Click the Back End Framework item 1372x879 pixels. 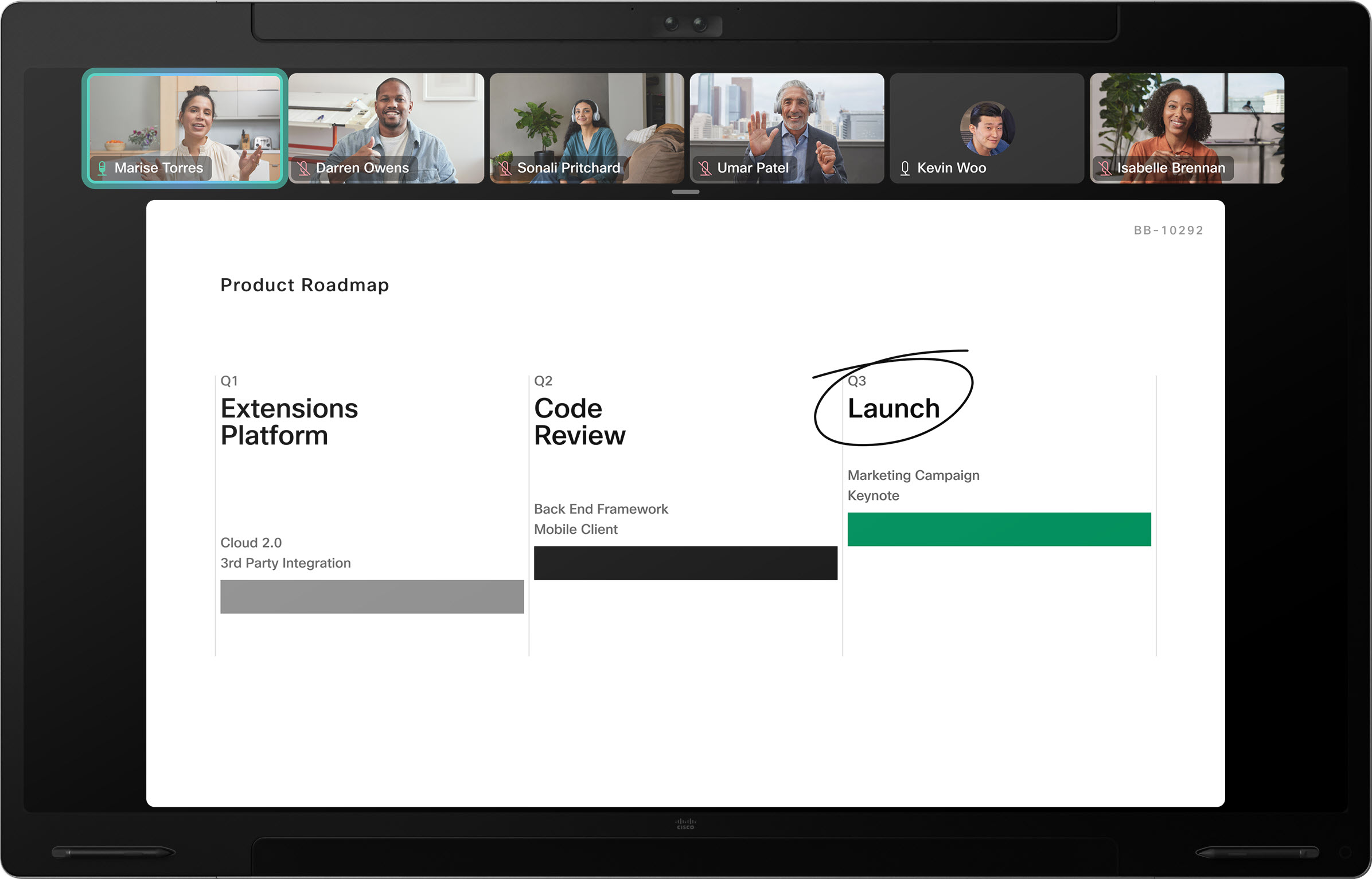[601, 509]
